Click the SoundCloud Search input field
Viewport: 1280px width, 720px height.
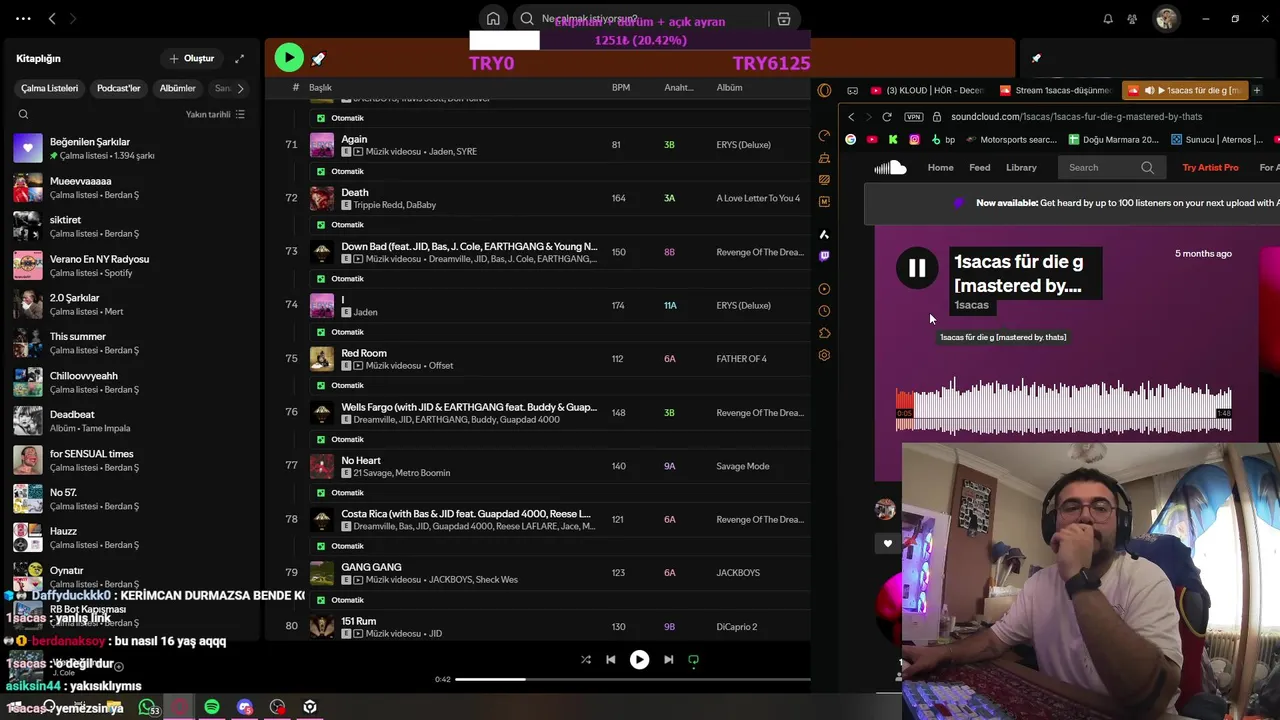[1110, 168]
